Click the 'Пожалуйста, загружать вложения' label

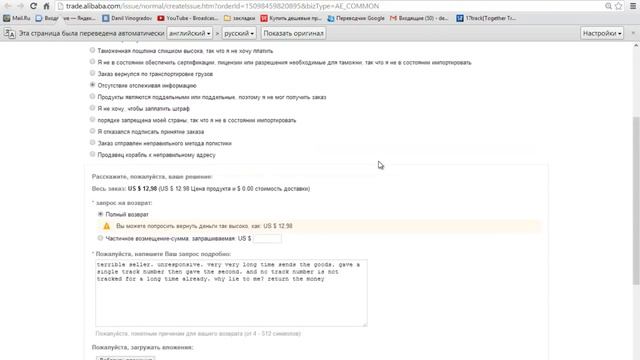pyautogui.click(x=142, y=347)
